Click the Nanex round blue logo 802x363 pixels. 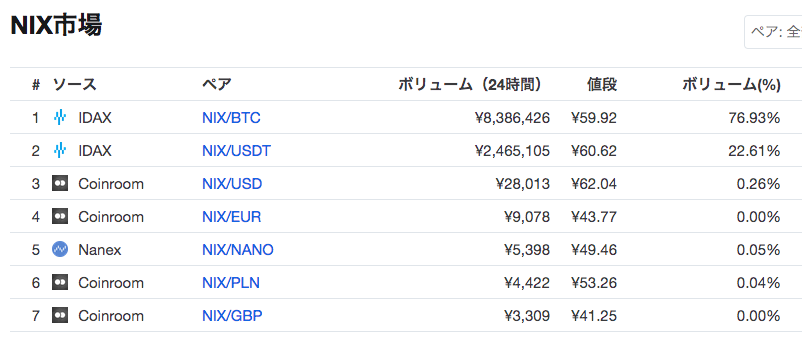pos(60,249)
